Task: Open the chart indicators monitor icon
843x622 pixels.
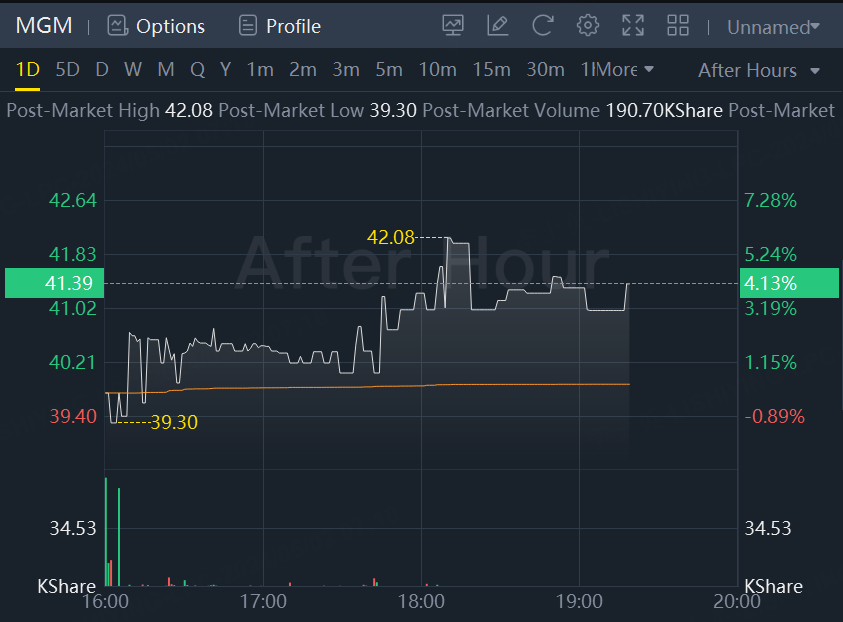Action: tap(453, 26)
